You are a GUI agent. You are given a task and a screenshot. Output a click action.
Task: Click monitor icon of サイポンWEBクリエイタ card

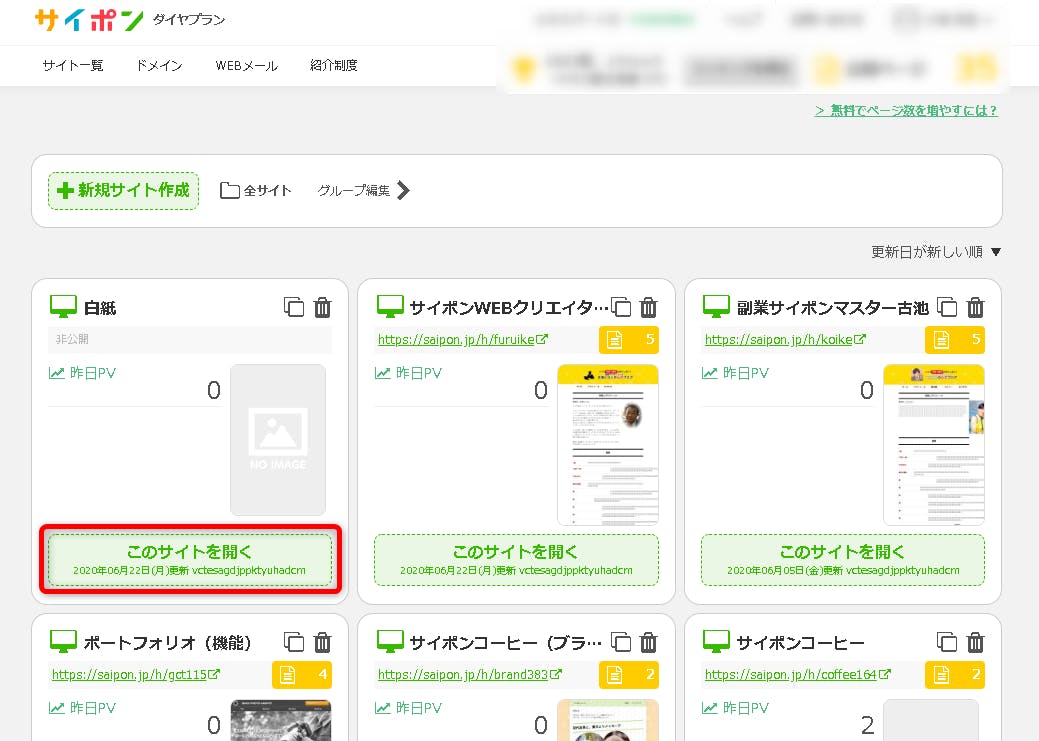(x=390, y=307)
